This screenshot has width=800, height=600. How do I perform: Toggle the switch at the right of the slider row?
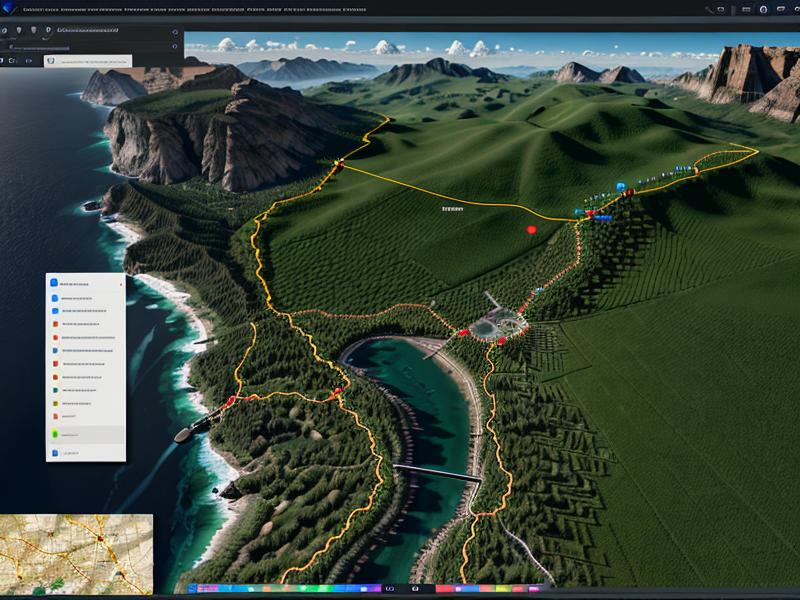pos(175,46)
